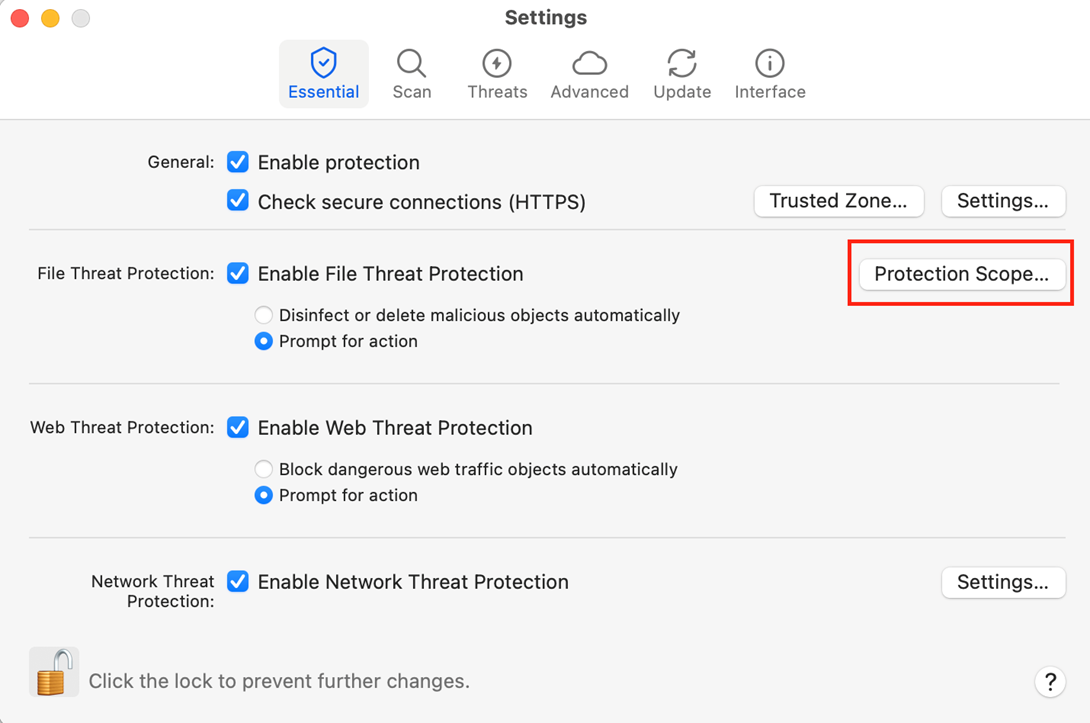Select Disinfect or delete malicious objects automatically
Viewport: 1090px width, 723px height.
(264, 315)
